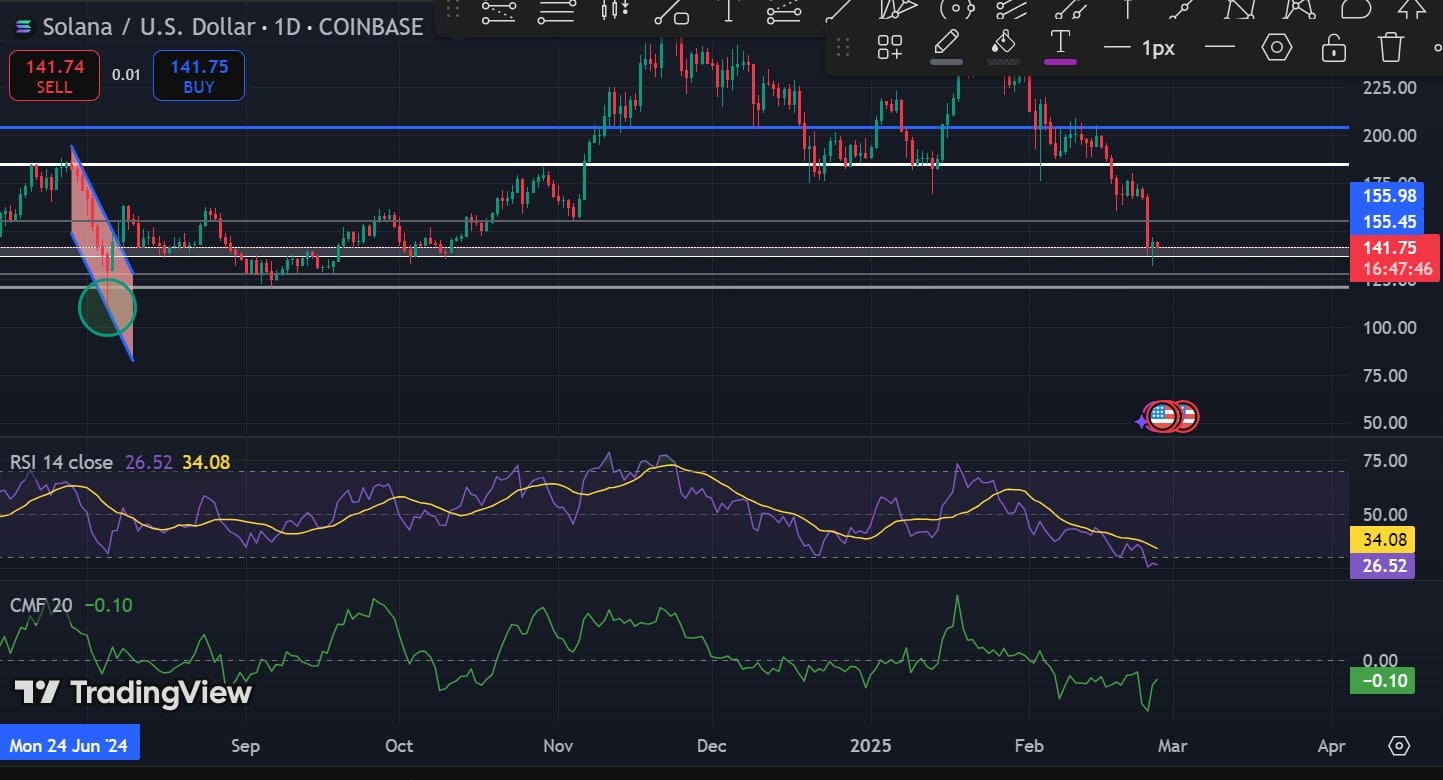Click the CMF 20 indicator label
This screenshot has width=1443, height=780.
[42, 605]
